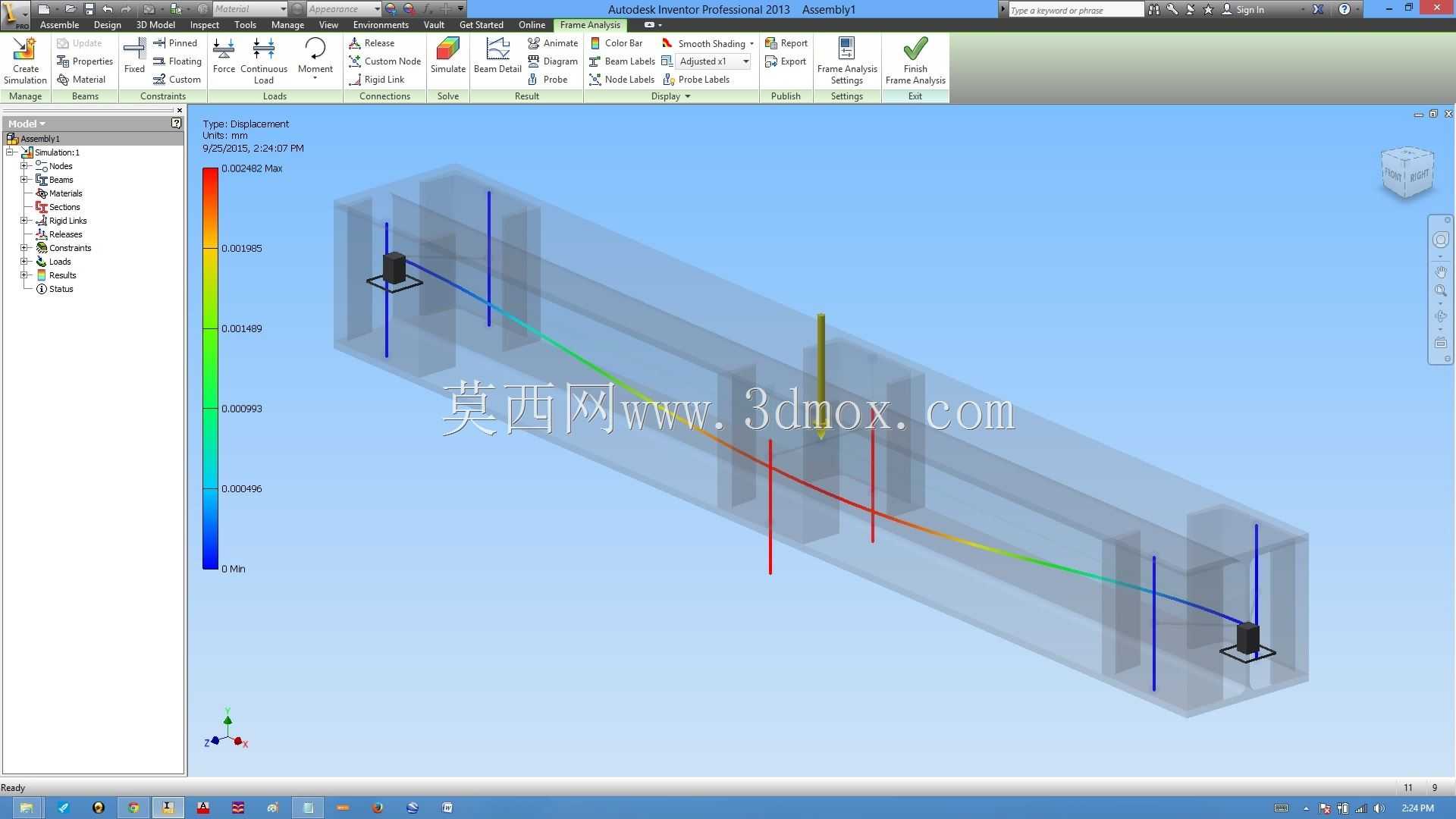Toggle Beam Labels visibility
Screen dimensions: 1456x819
pos(622,61)
